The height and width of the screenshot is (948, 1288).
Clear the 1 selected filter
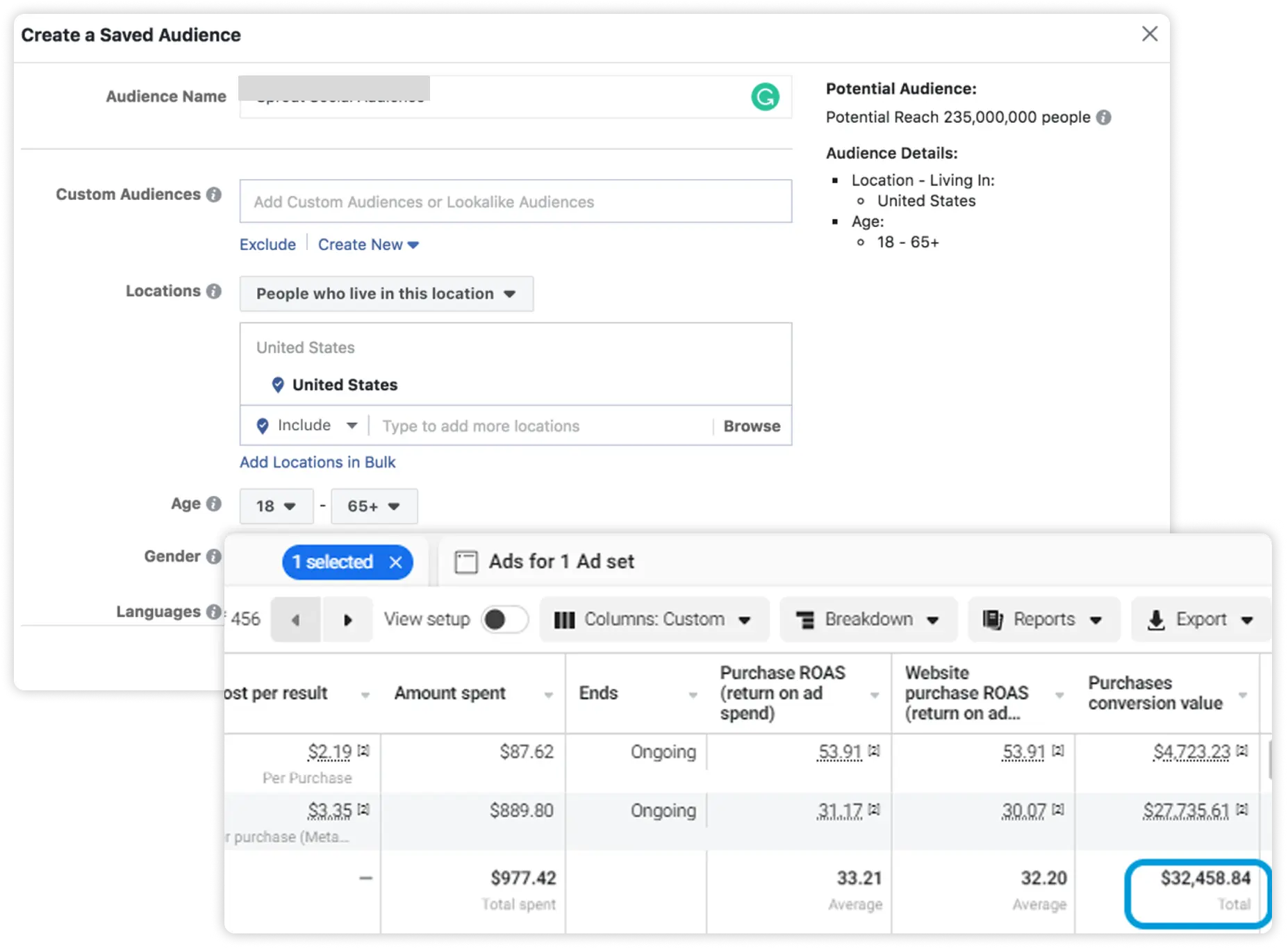(x=396, y=562)
